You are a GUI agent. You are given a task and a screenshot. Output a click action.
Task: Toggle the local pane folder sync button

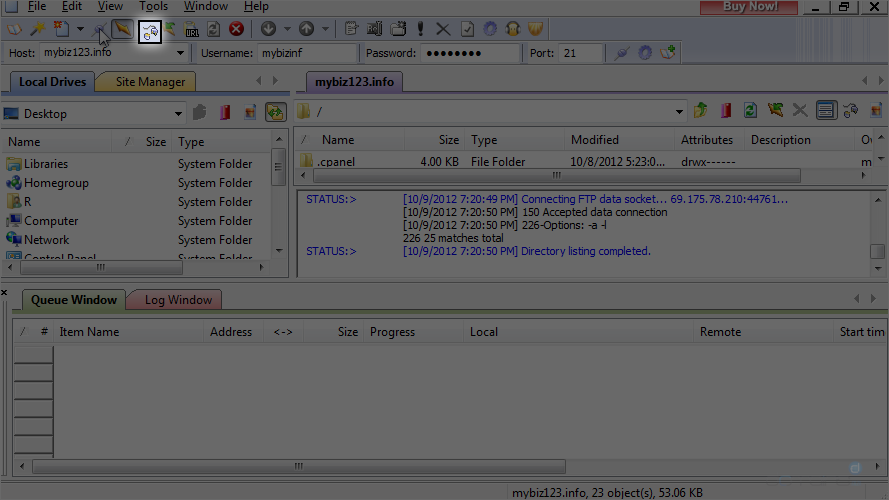pyautogui.click(x=275, y=113)
